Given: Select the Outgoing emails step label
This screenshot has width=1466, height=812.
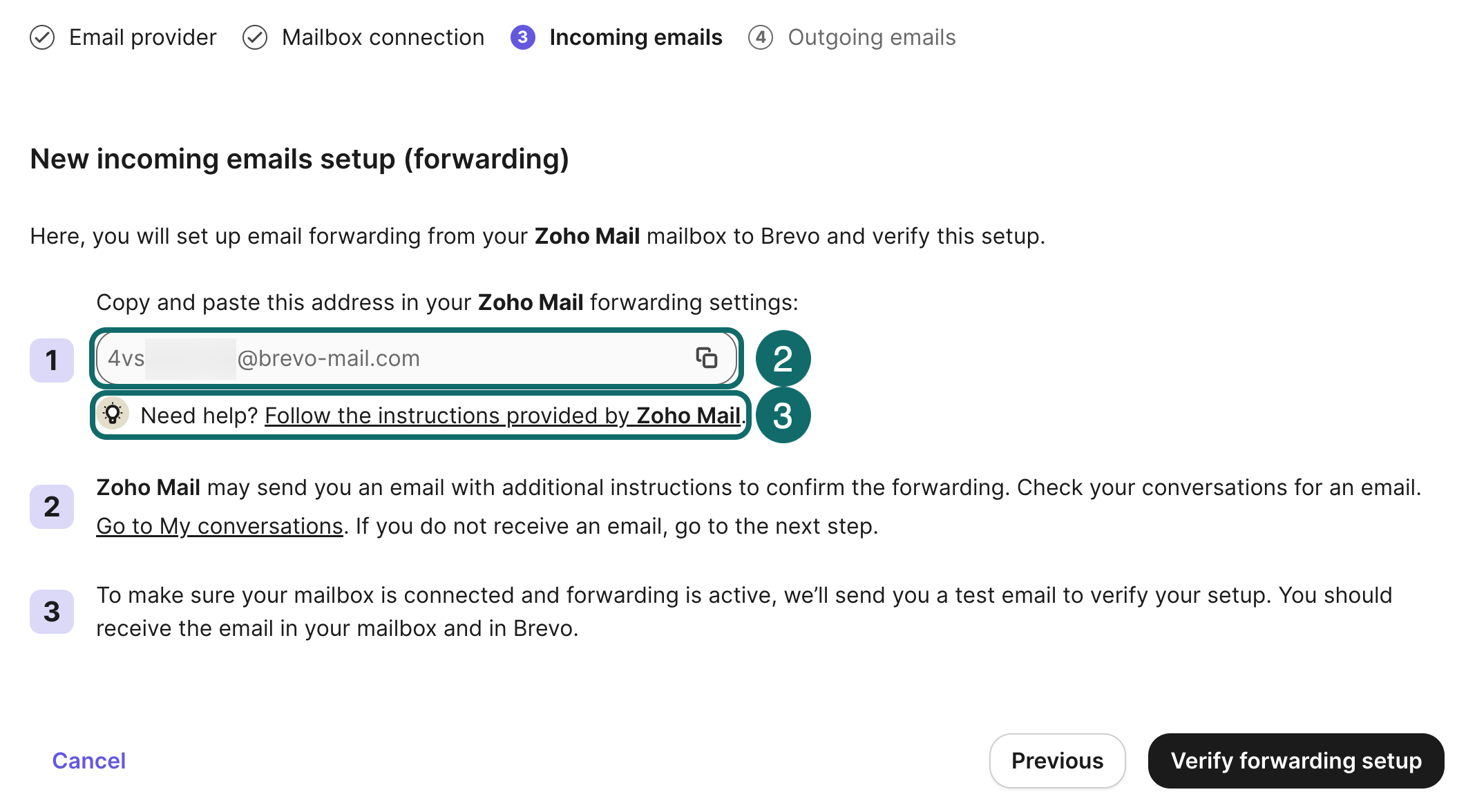Looking at the screenshot, I should coord(873,37).
